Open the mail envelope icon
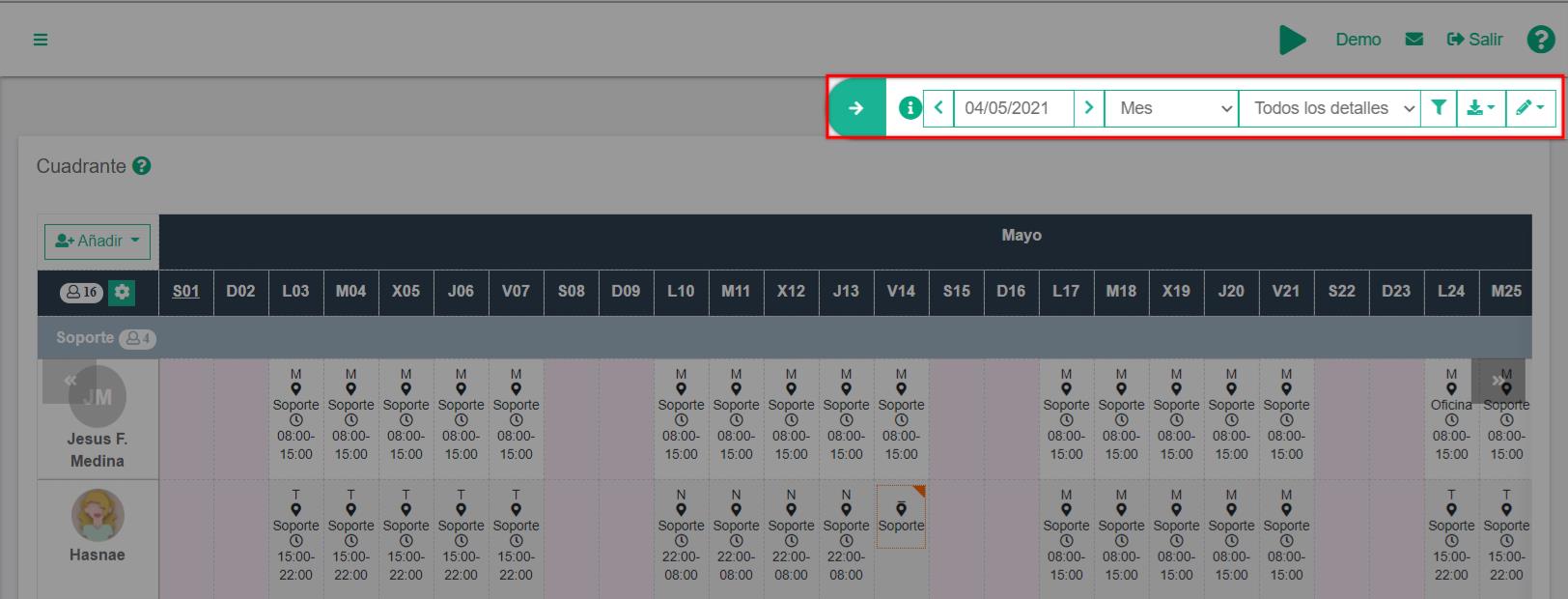The width and height of the screenshot is (1568, 599). (1414, 40)
